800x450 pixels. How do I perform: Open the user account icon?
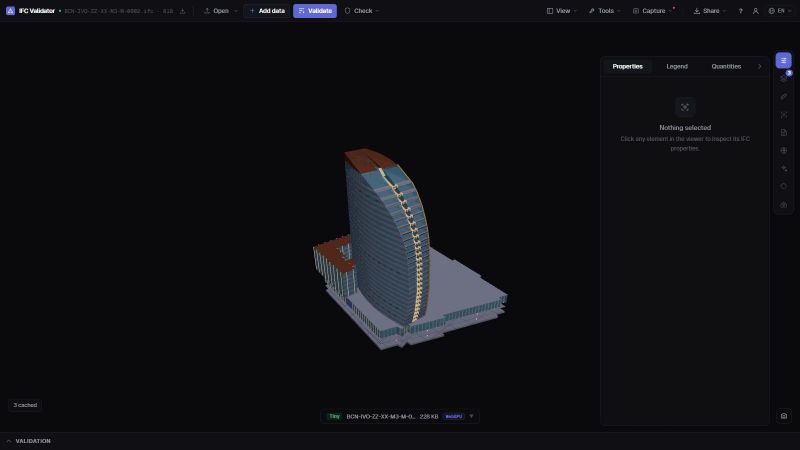pos(756,11)
